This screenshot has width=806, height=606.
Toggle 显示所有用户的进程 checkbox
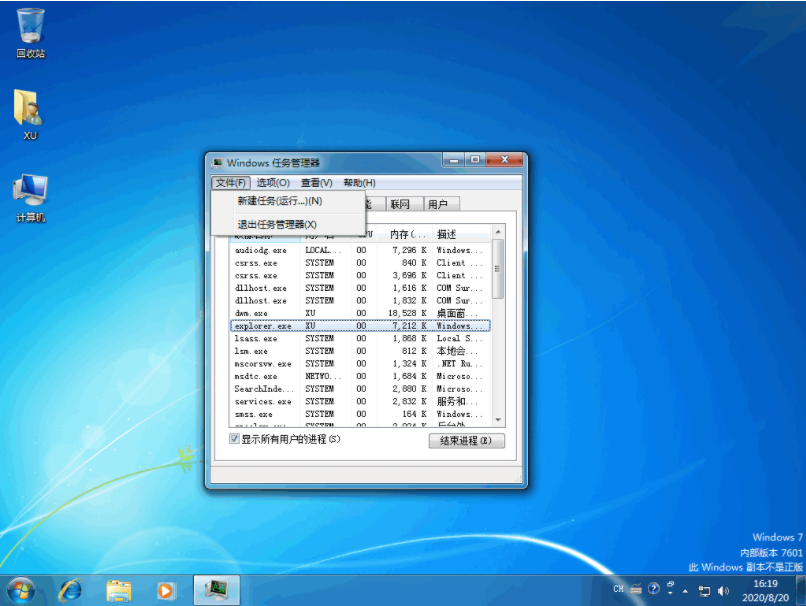click(234, 440)
